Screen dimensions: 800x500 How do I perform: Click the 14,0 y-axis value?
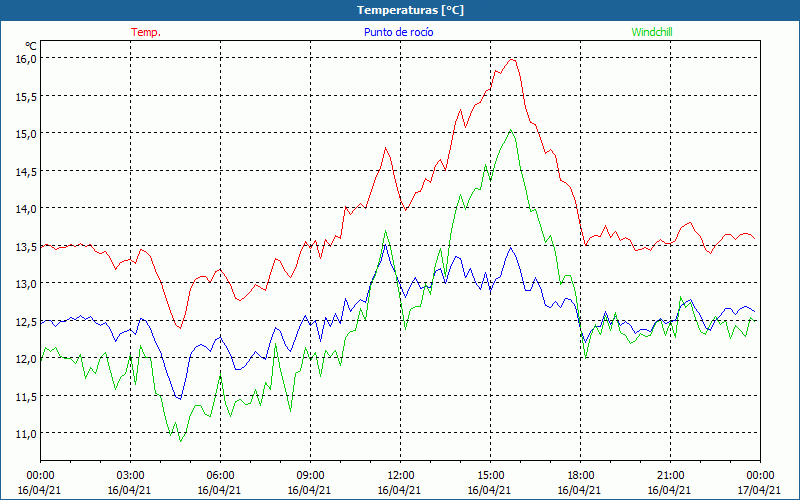(x=26, y=209)
